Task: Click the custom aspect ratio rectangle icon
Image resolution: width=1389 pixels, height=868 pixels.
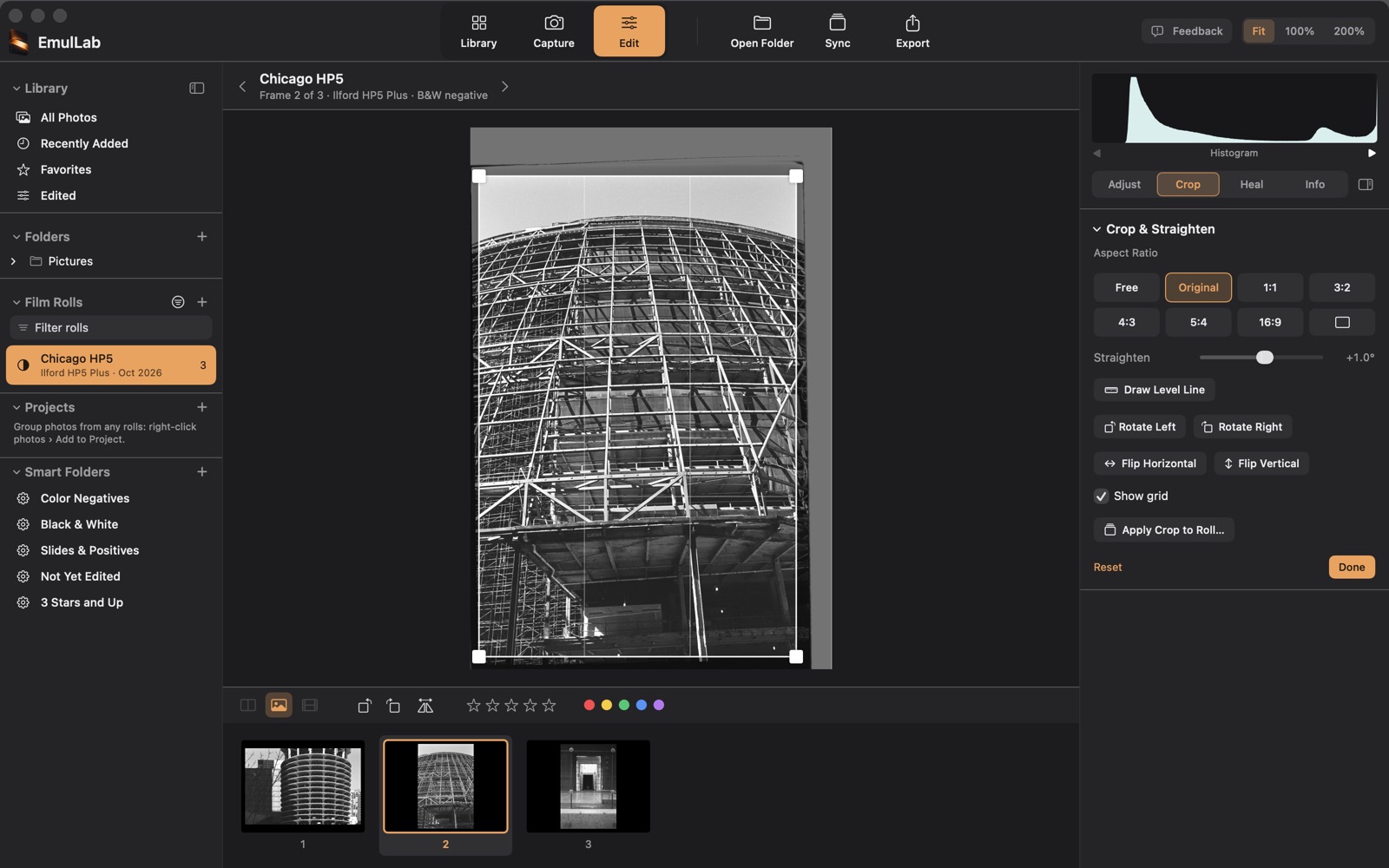Action: point(1342,322)
